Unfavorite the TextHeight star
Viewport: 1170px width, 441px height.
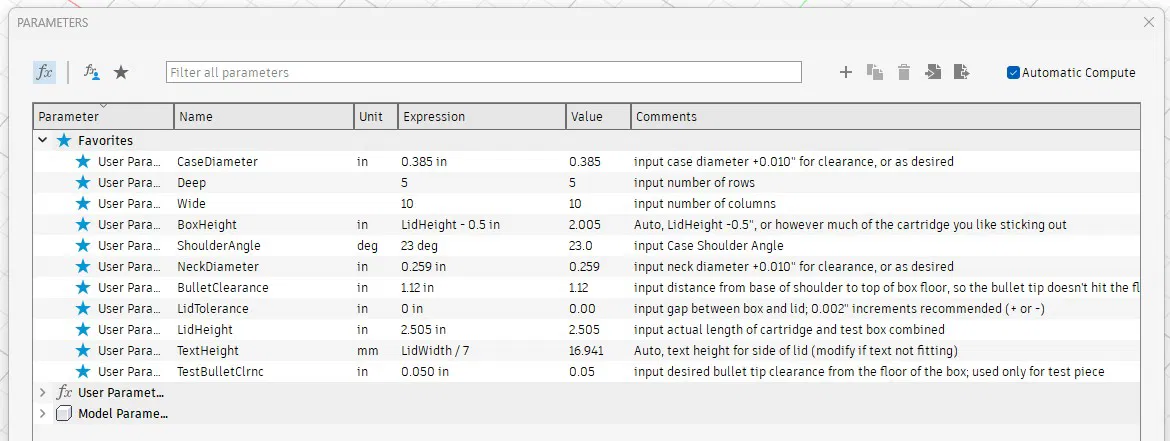coord(83,350)
